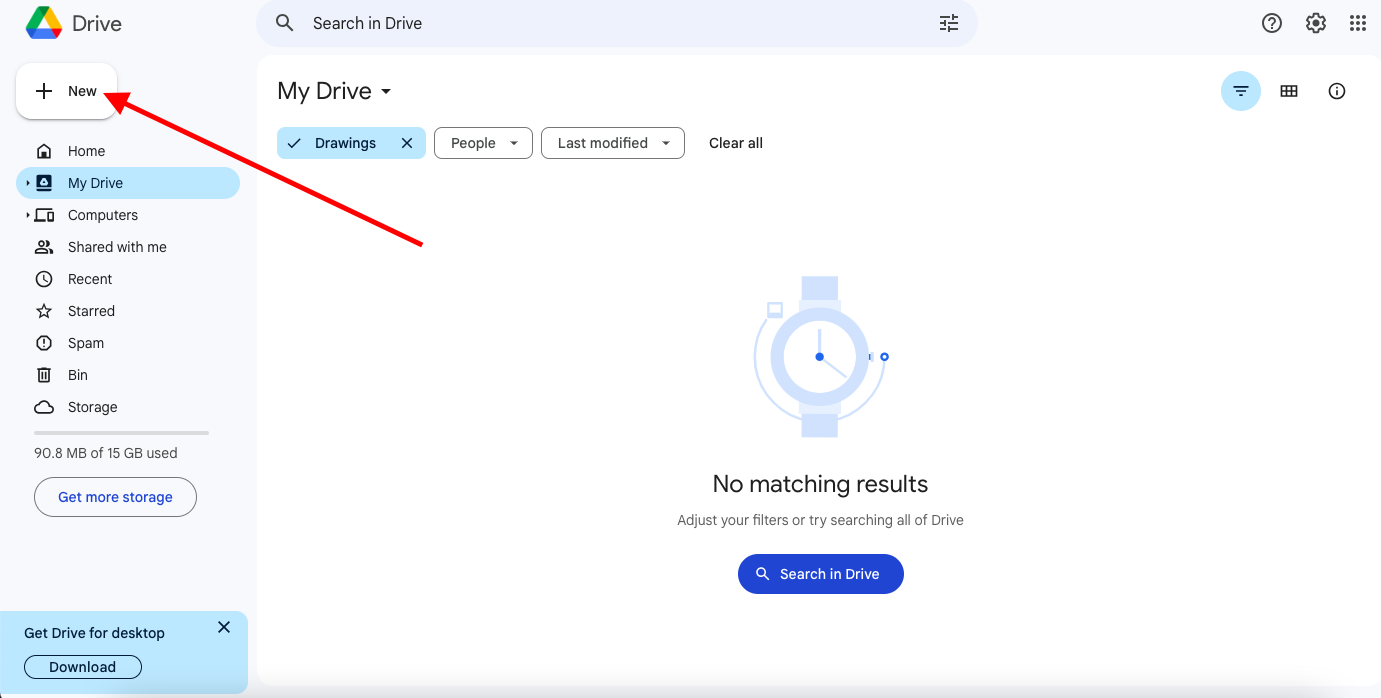Expand the Computers tree arrow
This screenshot has width=1381, height=698.
[x=27, y=215]
